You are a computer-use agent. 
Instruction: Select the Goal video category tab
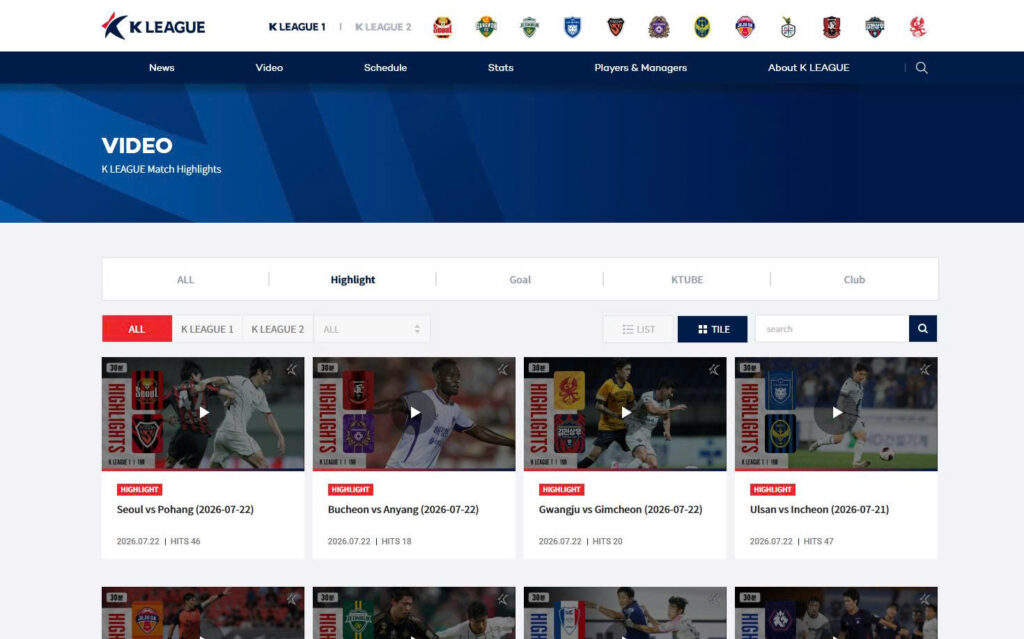click(x=520, y=280)
